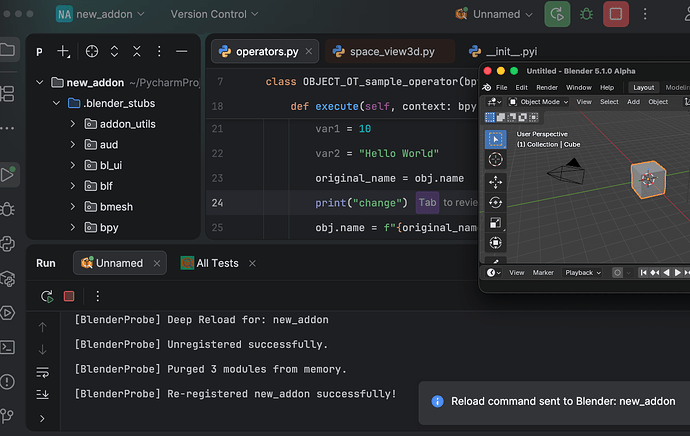Click the green Rerun button in top toolbar
This screenshot has height=436, width=690.
557,14
